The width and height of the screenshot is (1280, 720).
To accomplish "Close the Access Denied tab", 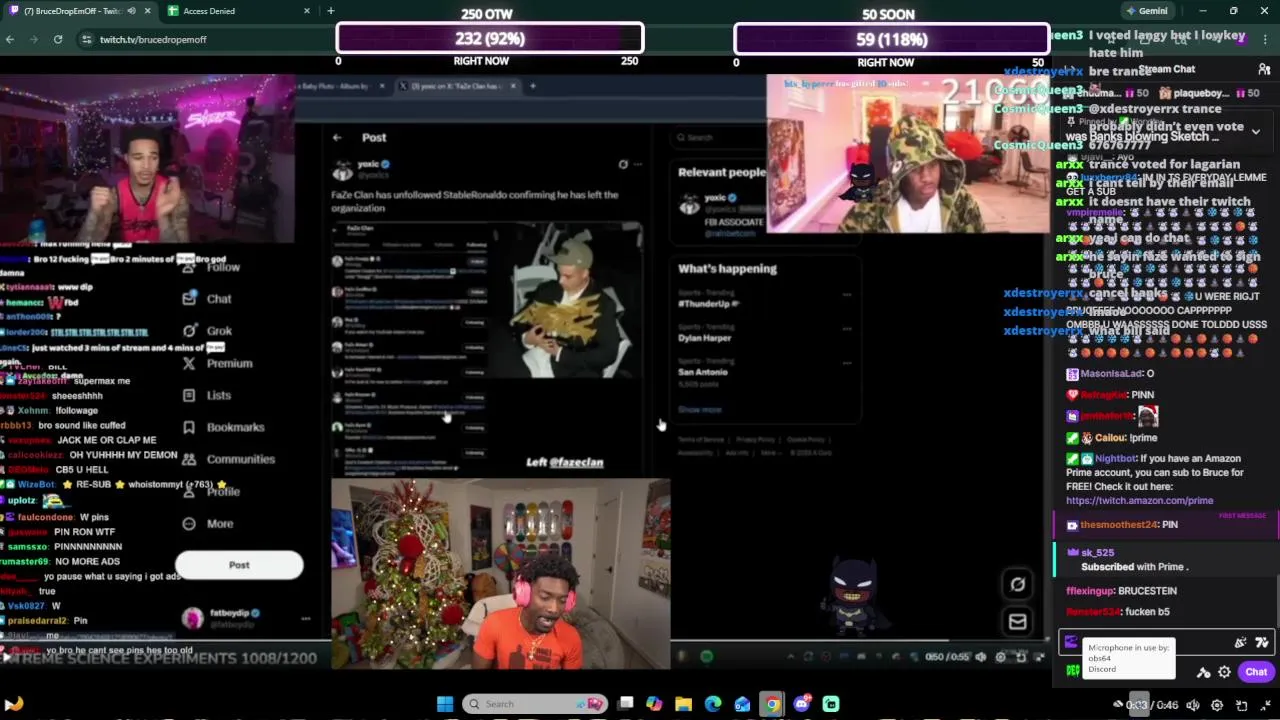I will pyautogui.click(x=307, y=11).
